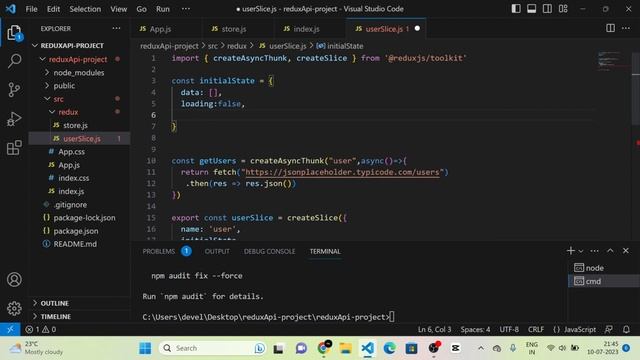Create a new terminal with plus icon
This screenshot has width=640, height=360.
pos(571,251)
